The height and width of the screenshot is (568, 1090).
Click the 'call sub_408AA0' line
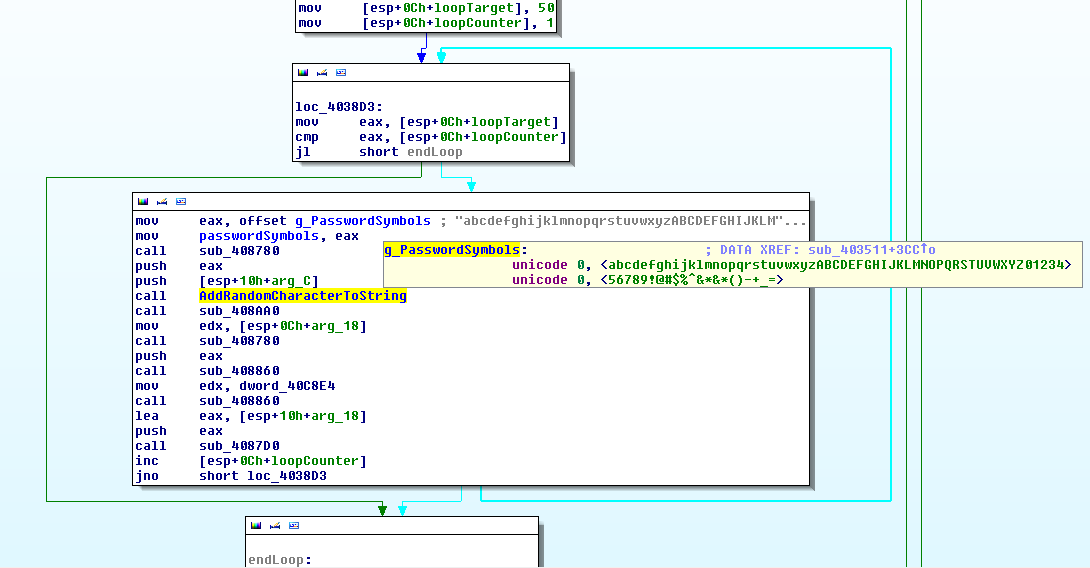pos(207,311)
